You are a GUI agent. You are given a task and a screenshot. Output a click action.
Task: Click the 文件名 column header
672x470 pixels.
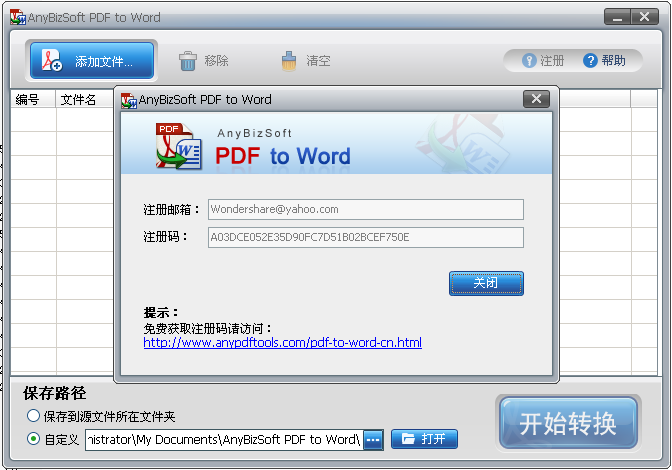[85, 99]
